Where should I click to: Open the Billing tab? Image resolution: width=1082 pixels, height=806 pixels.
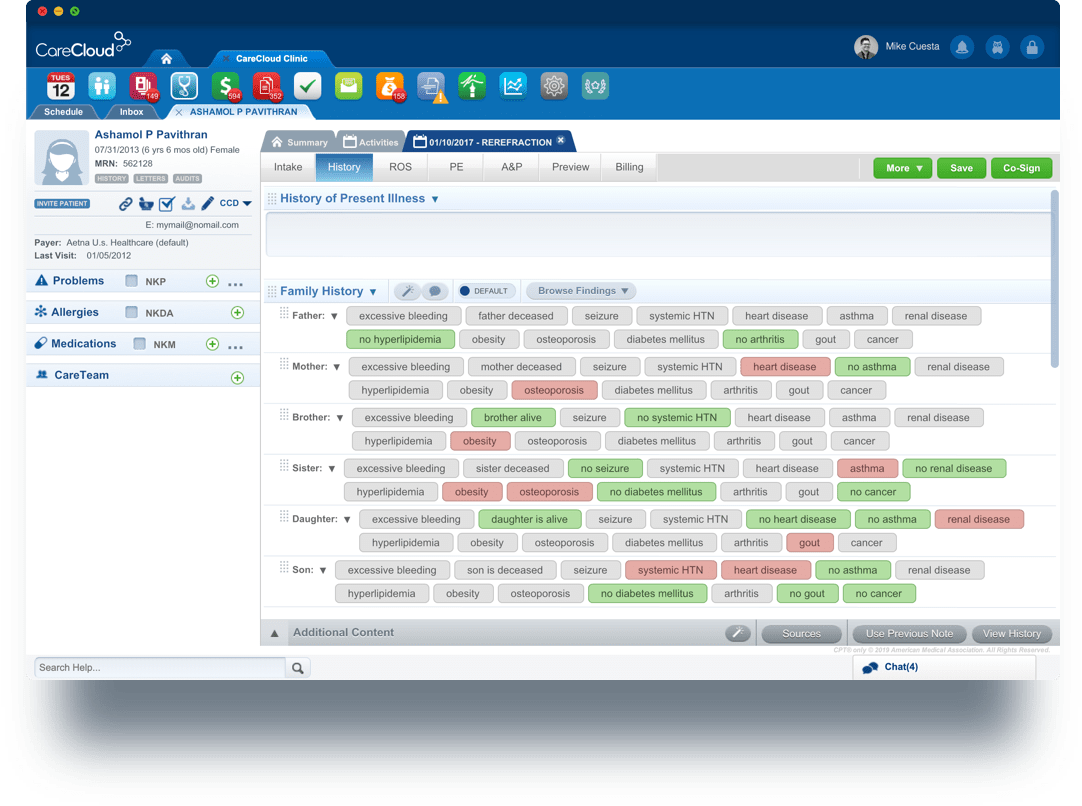click(x=629, y=167)
